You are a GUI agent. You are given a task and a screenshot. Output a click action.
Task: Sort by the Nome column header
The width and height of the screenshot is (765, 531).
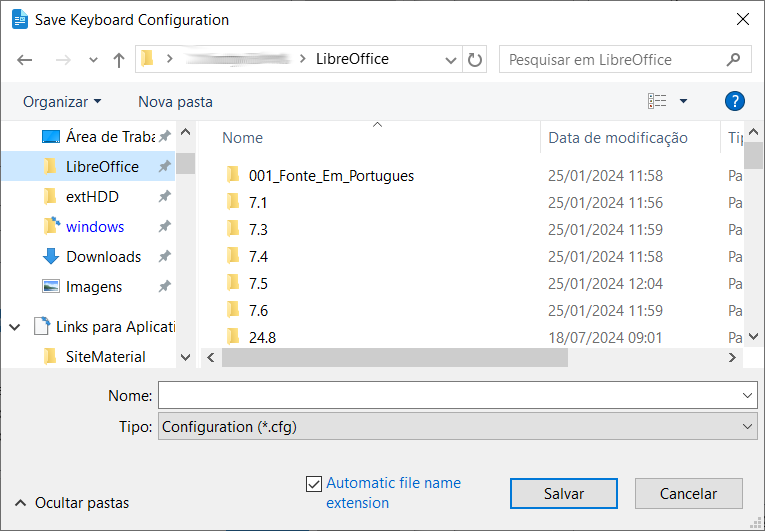pos(242,138)
